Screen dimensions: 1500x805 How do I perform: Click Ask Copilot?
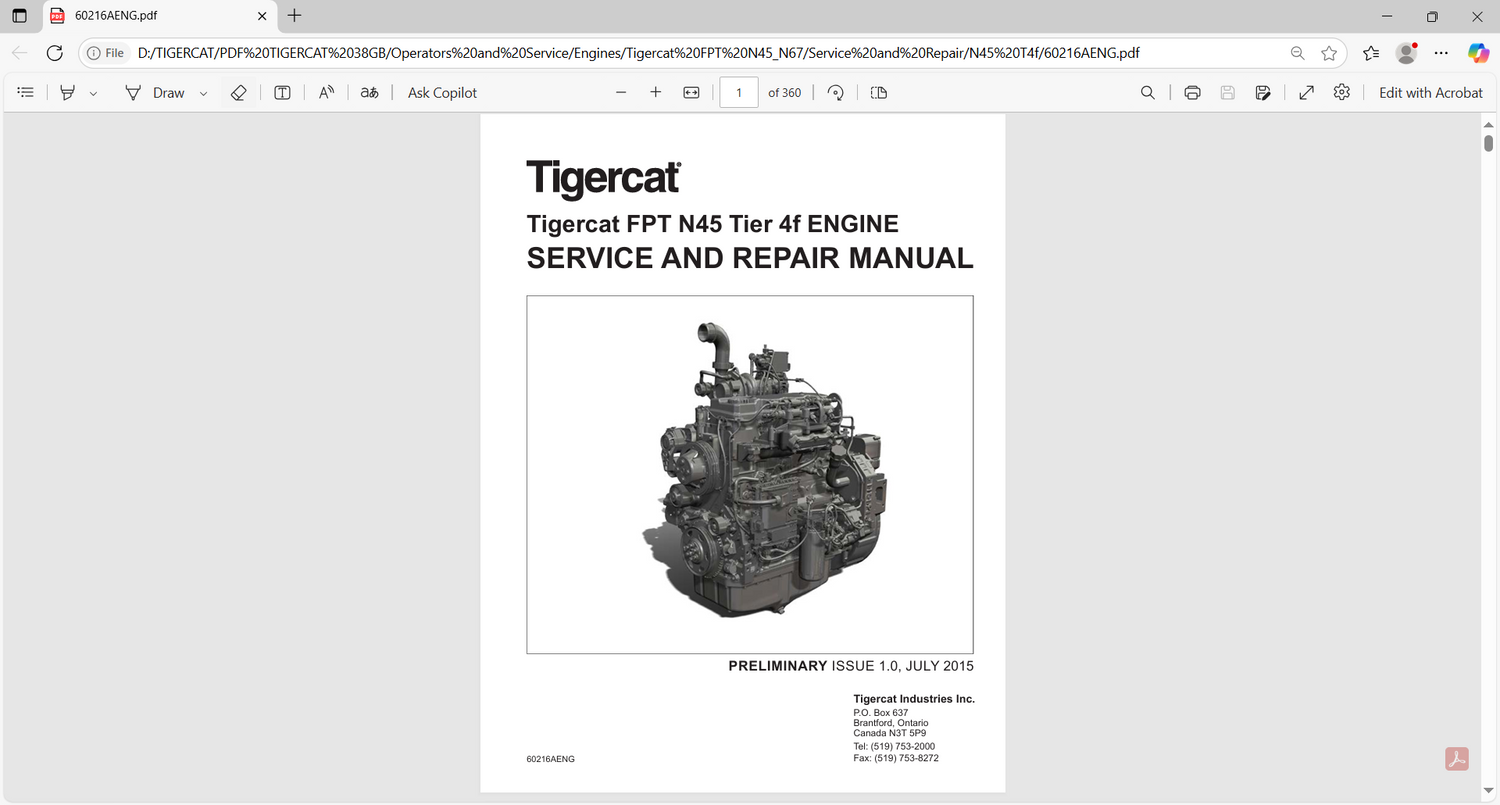pos(442,92)
